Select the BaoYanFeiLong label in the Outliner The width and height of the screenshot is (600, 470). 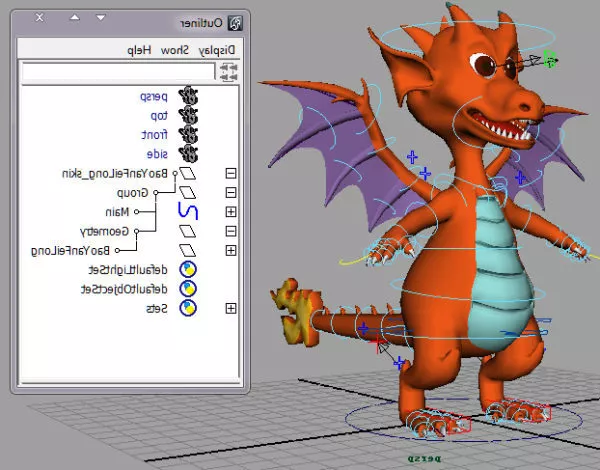[x=70, y=251]
